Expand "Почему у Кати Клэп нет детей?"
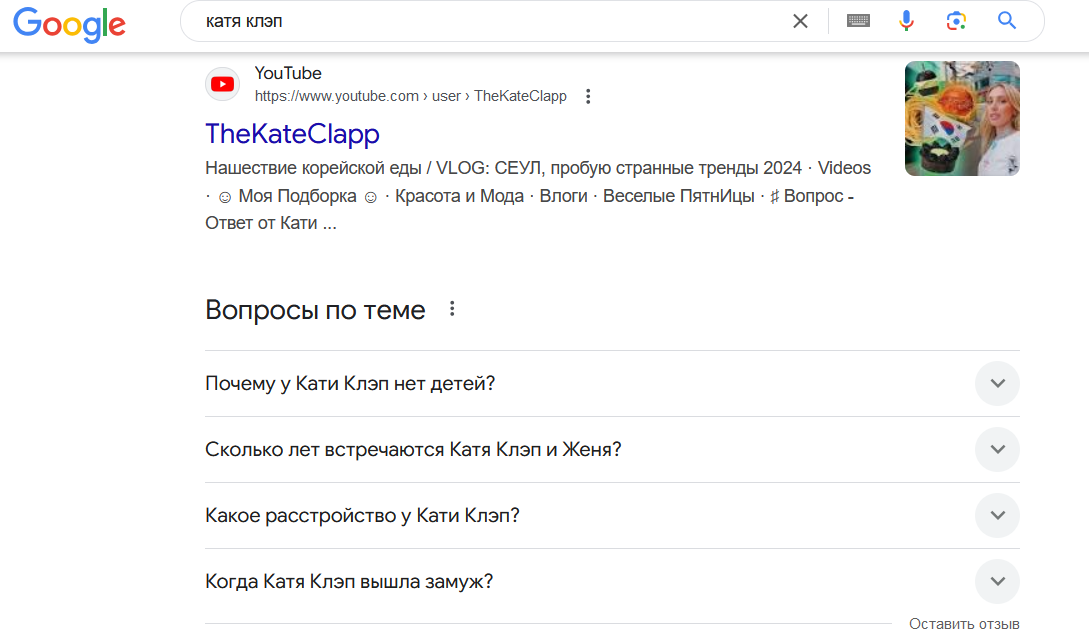Screen dimensions: 1089x629 point(612,383)
